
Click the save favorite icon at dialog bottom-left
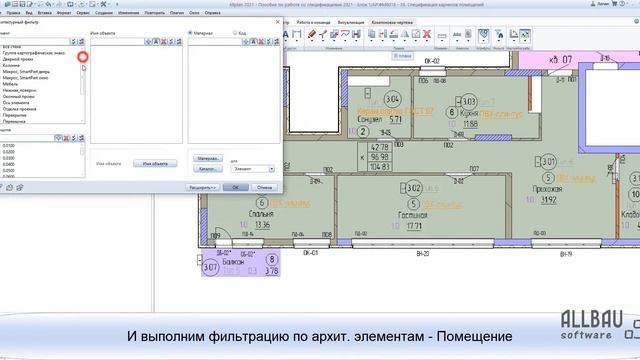pos(20,187)
